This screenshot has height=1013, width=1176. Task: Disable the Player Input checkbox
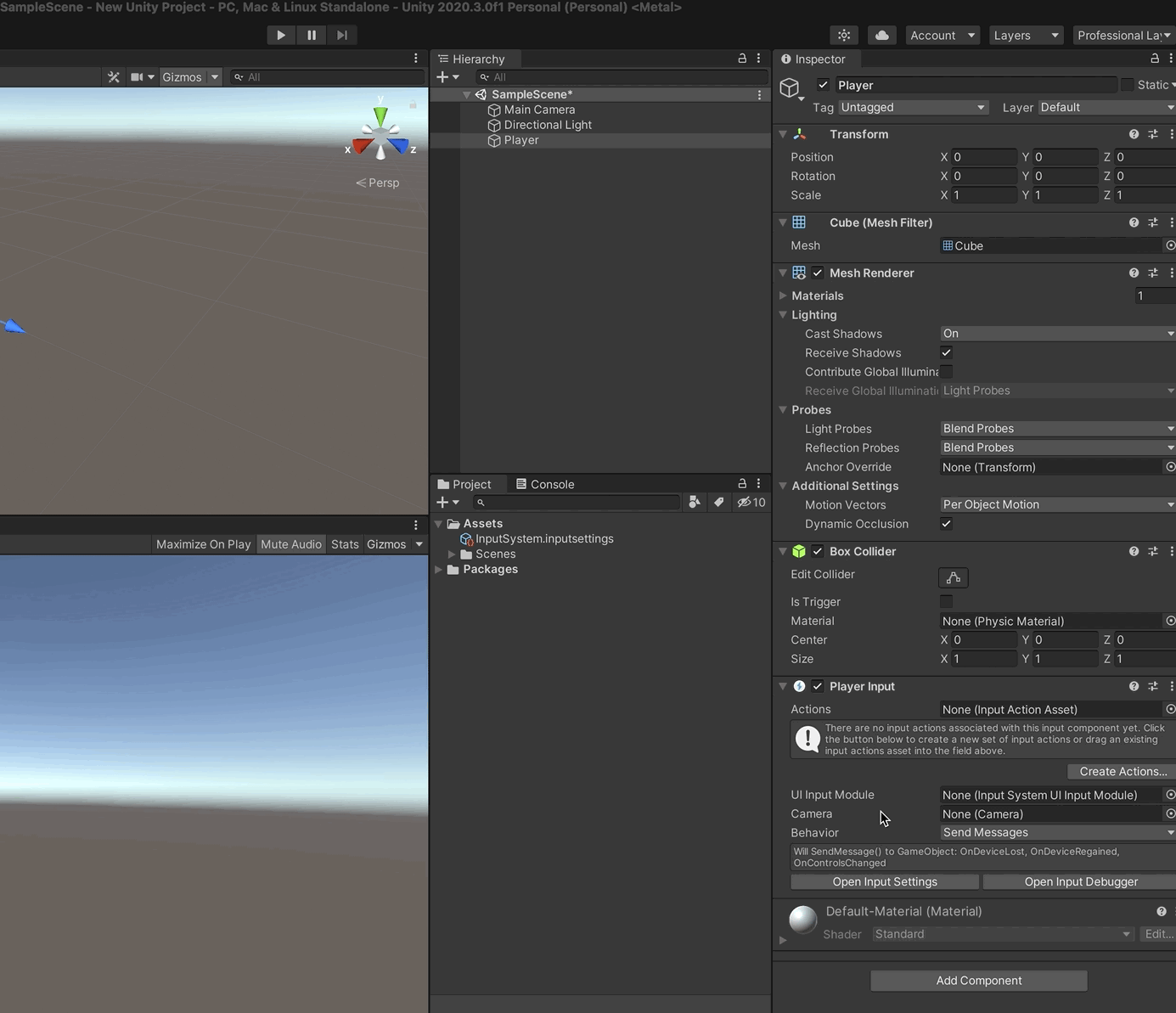tap(818, 686)
